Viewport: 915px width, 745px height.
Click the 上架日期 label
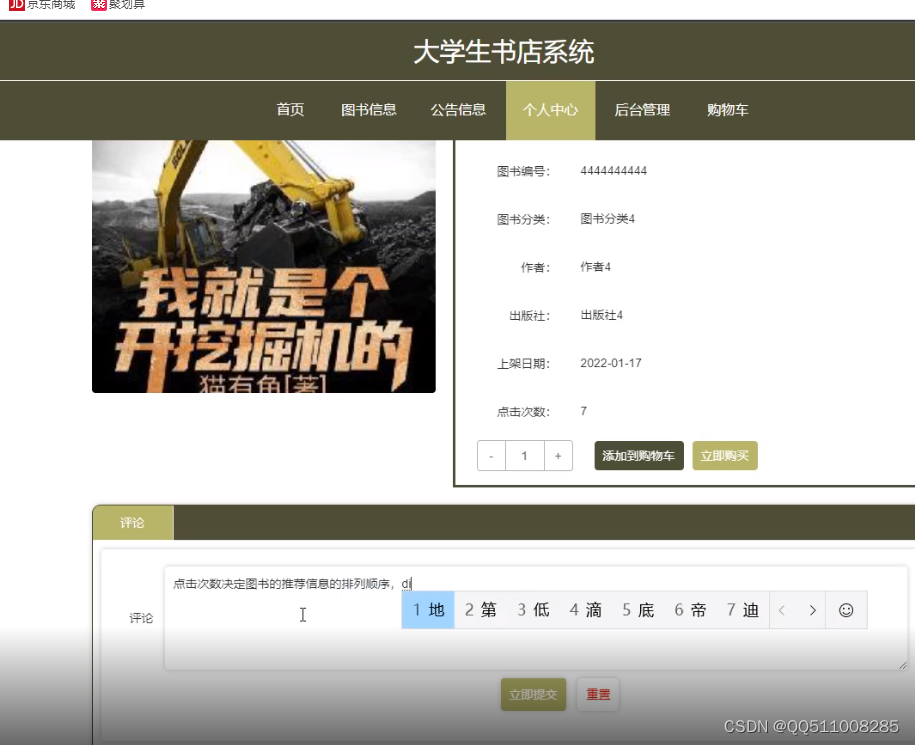click(523, 364)
